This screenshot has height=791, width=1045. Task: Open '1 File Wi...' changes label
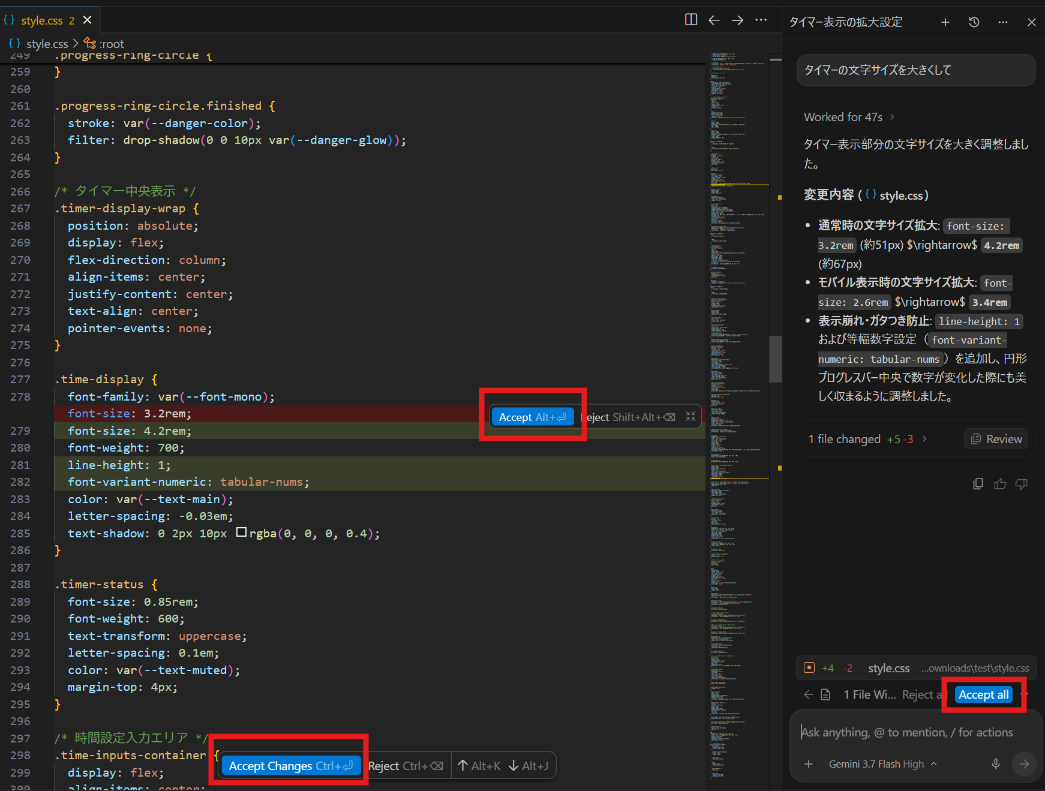click(869, 694)
